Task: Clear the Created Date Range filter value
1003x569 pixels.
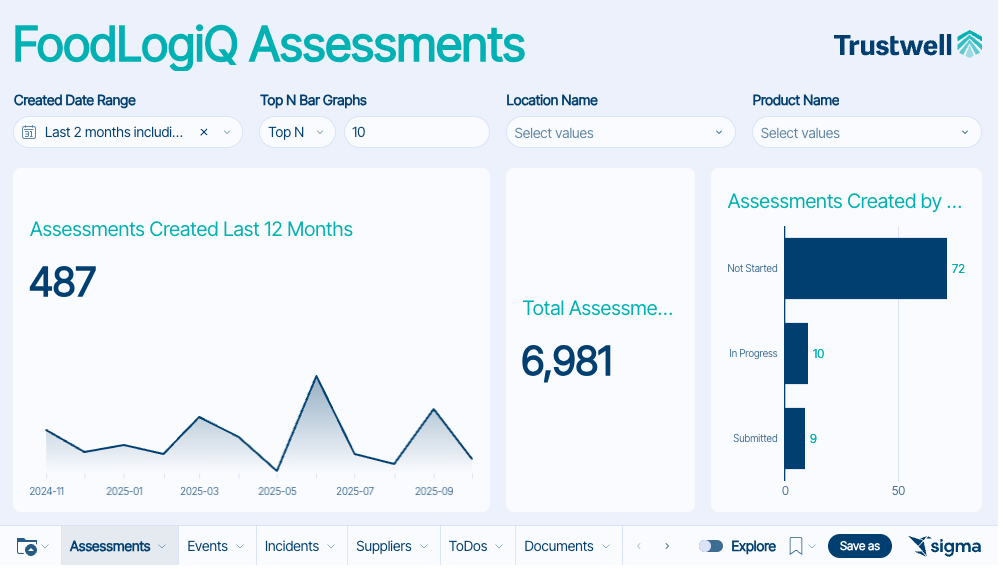Action: [204, 132]
